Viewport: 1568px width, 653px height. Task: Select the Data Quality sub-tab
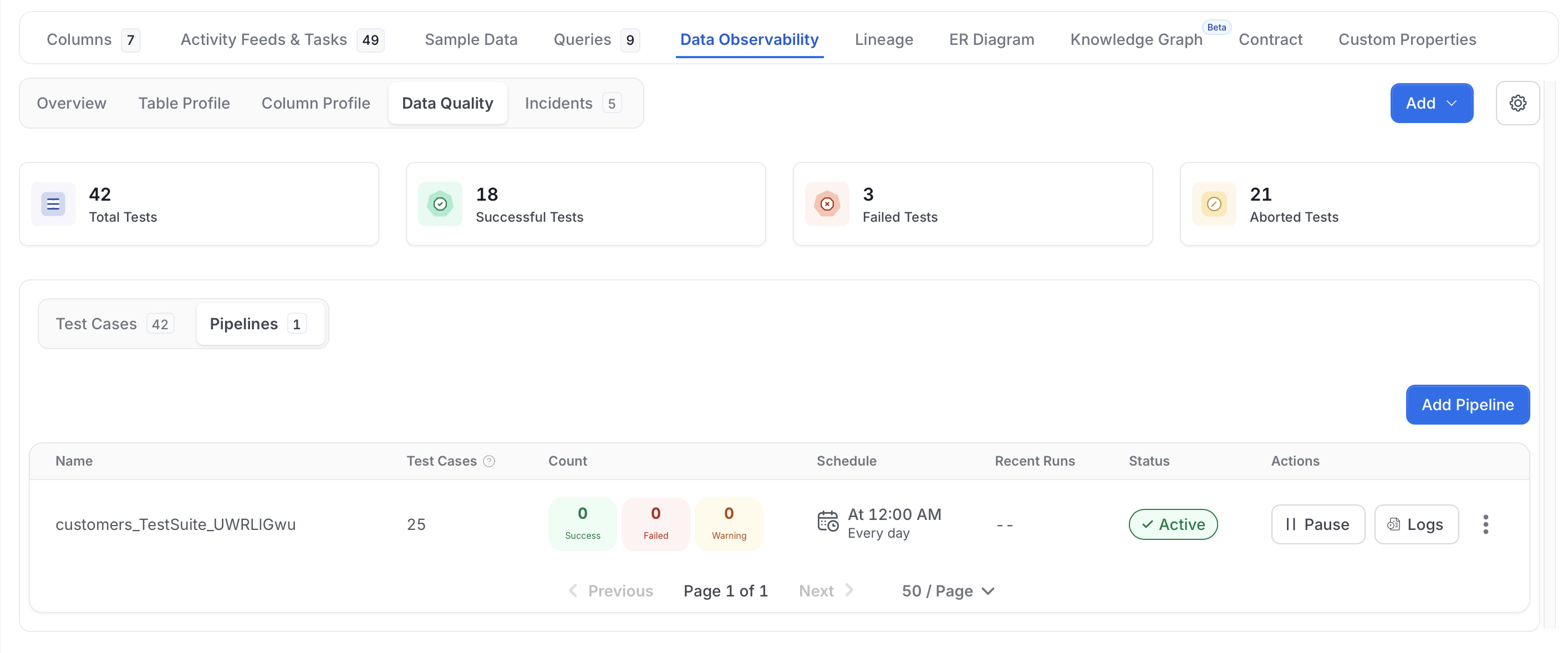point(447,103)
